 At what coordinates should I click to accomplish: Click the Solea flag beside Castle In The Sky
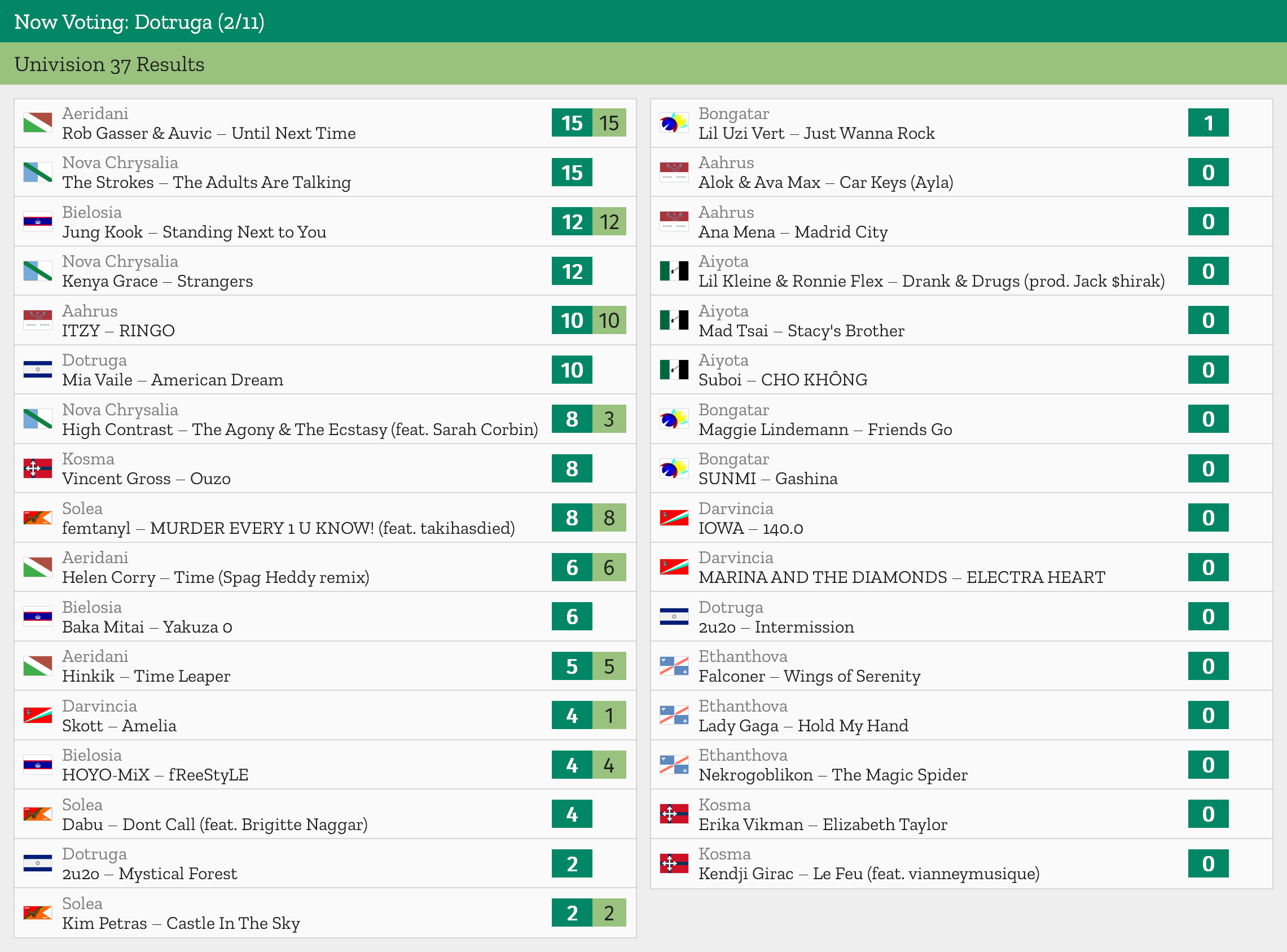tap(37, 913)
